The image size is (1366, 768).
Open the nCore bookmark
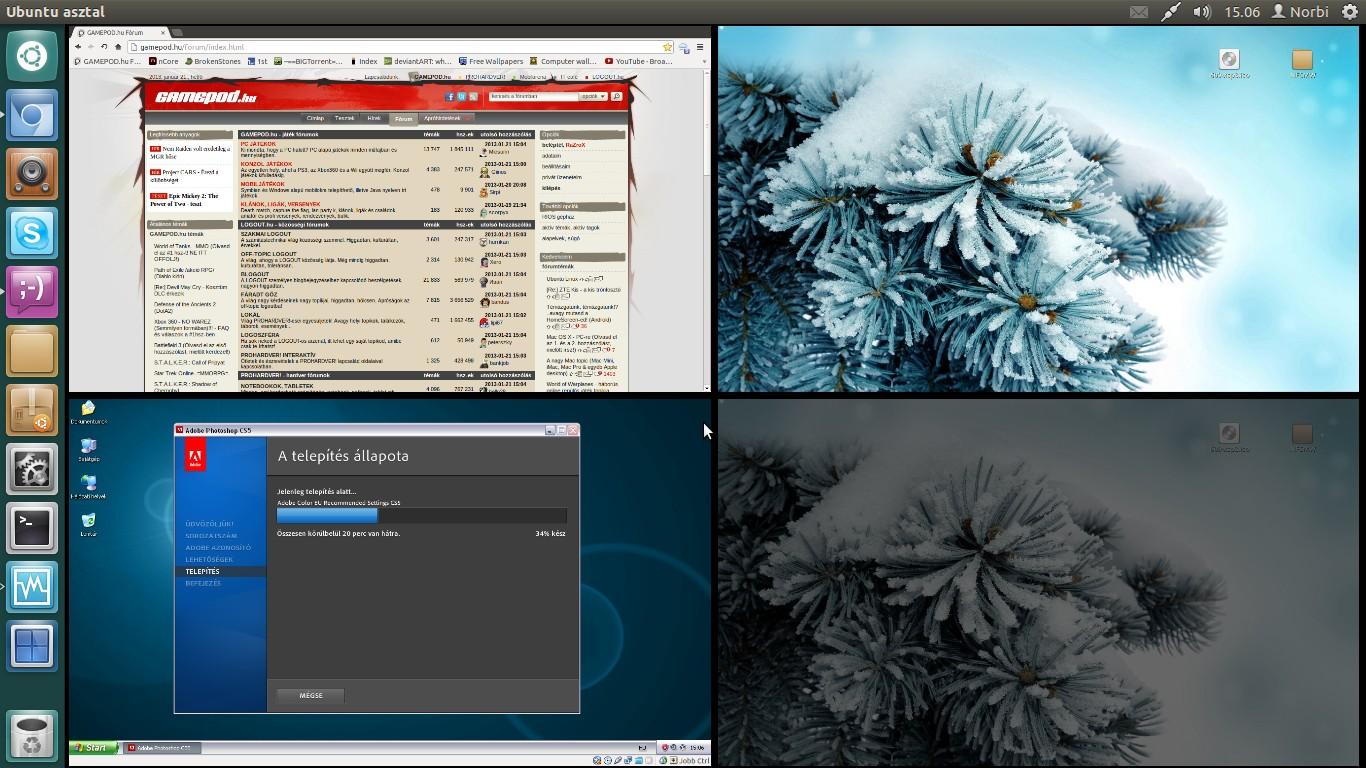pos(163,61)
